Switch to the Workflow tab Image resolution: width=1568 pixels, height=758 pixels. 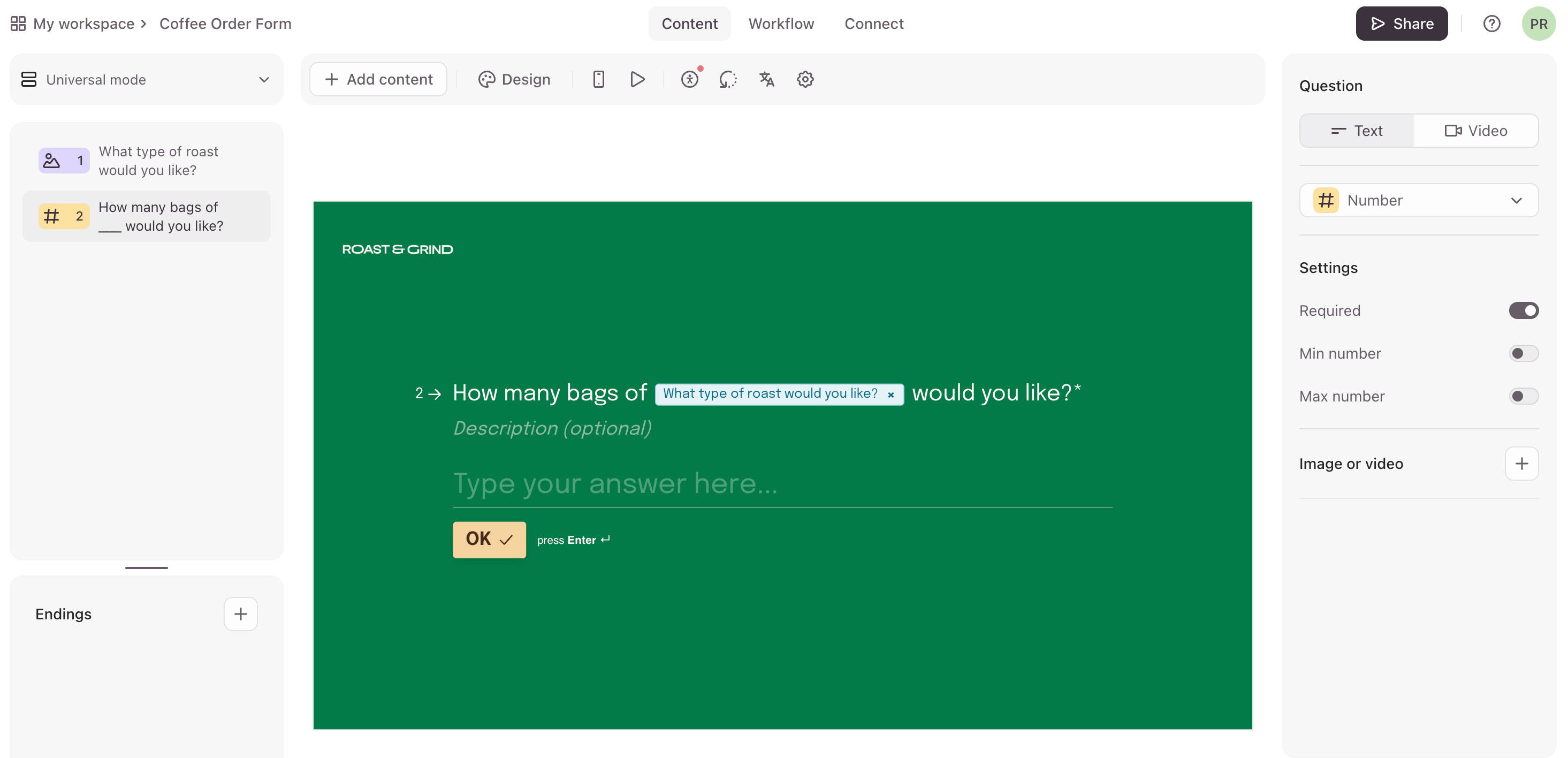click(x=781, y=24)
